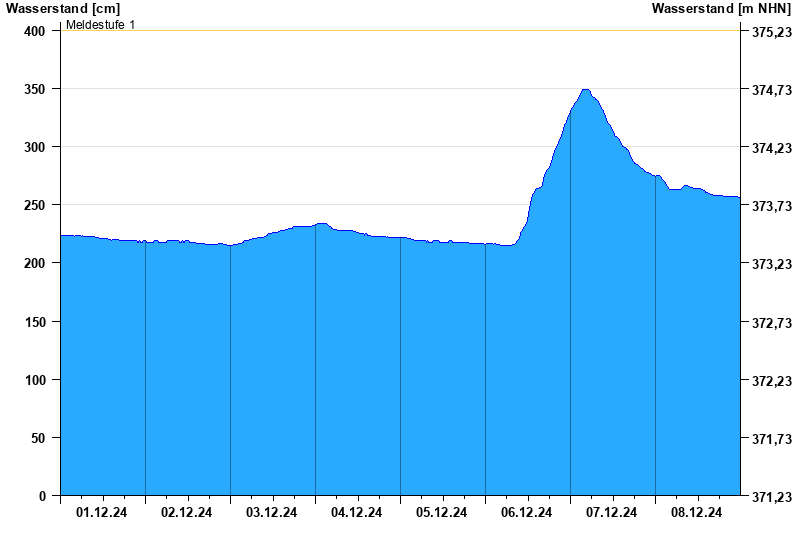The width and height of the screenshot is (800, 550).
Task: Click the date label 07.12.24
Action: 611,513
